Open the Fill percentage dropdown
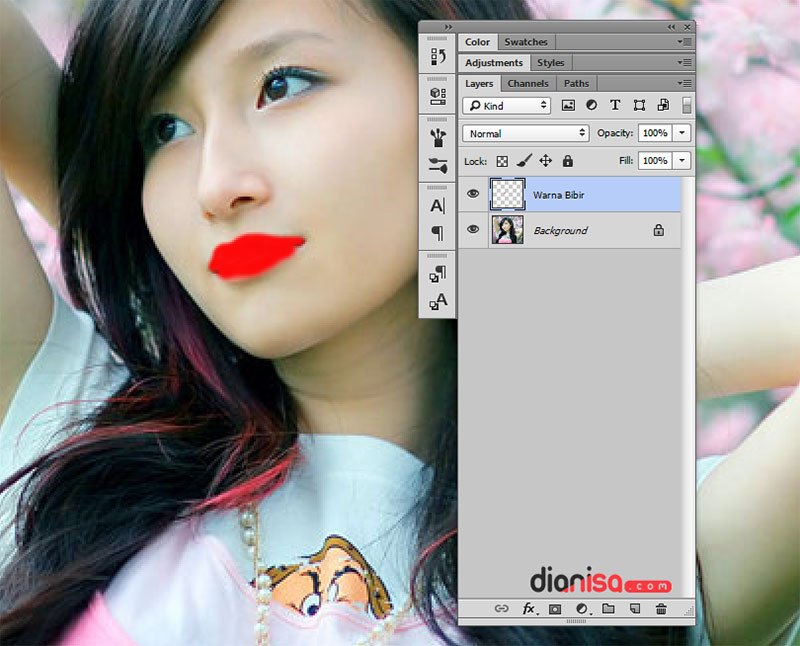800x646 pixels. [683, 160]
